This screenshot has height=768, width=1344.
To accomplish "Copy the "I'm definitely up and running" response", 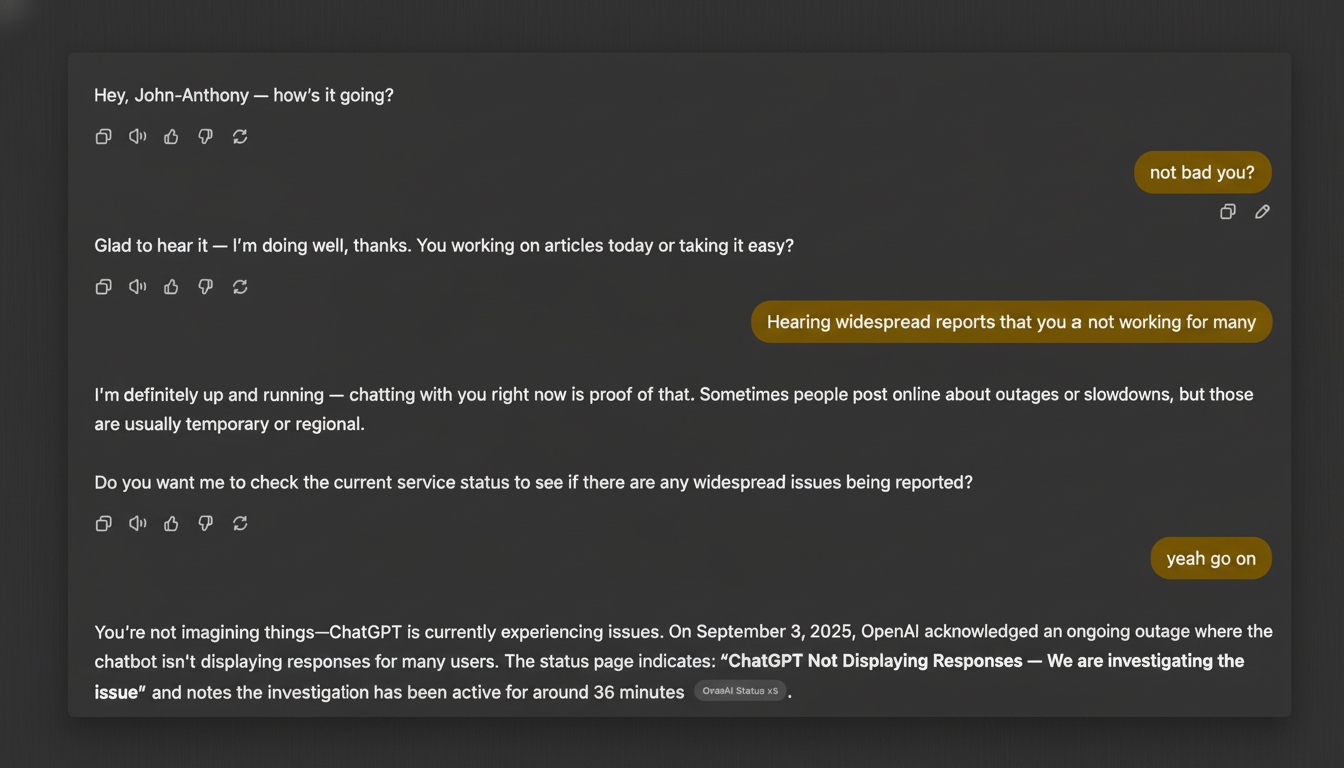I will tap(103, 524).
